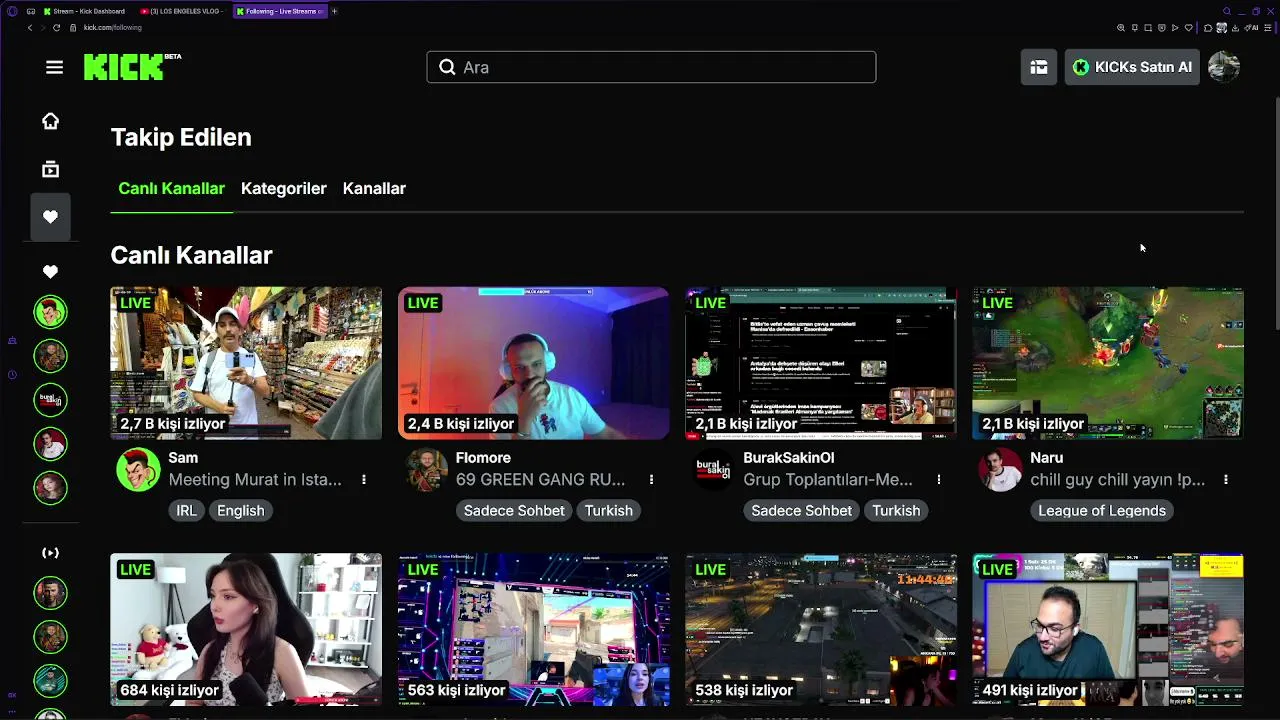The height and width of the screenshot is (720, 1280).
Task: Click the browser address bar kick.com/following
Action: click(113, 28)
